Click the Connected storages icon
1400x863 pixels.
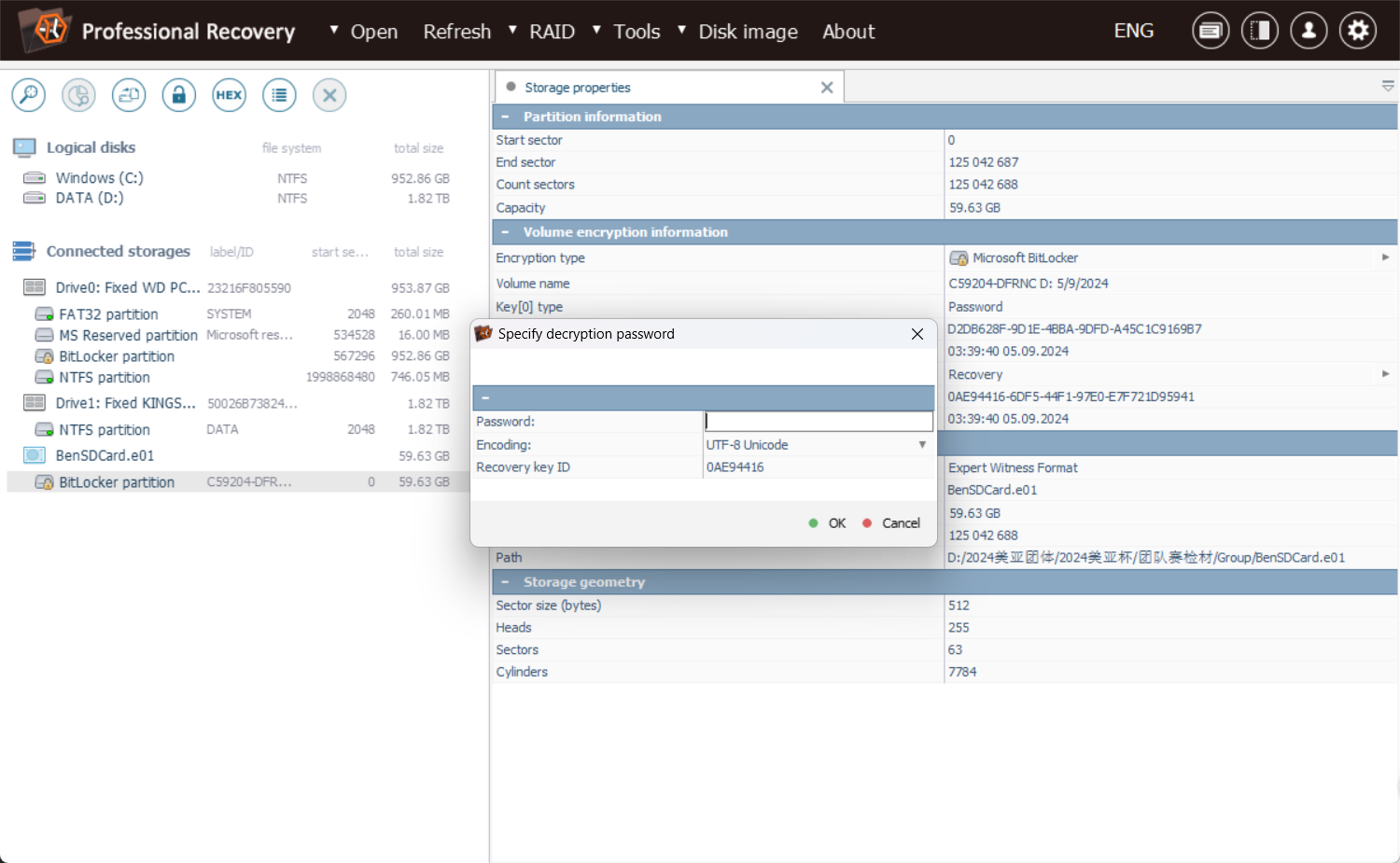click(24, 252)
